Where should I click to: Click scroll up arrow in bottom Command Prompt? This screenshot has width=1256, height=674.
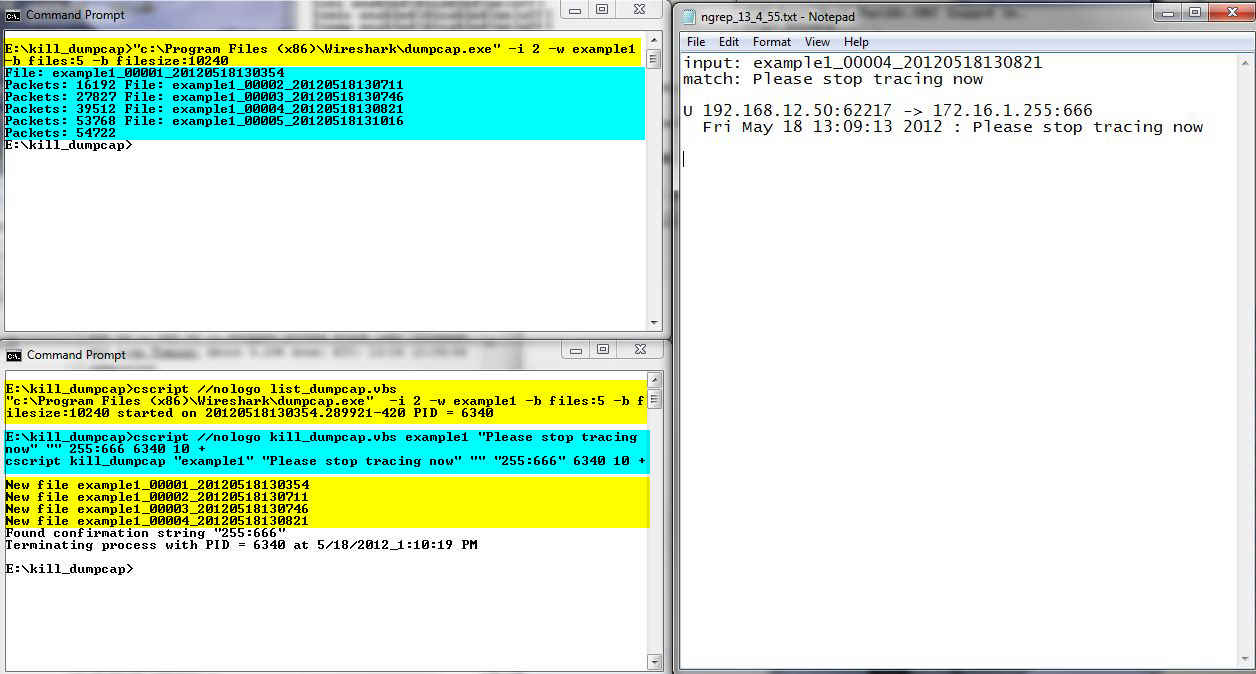(x=654, y=380)
